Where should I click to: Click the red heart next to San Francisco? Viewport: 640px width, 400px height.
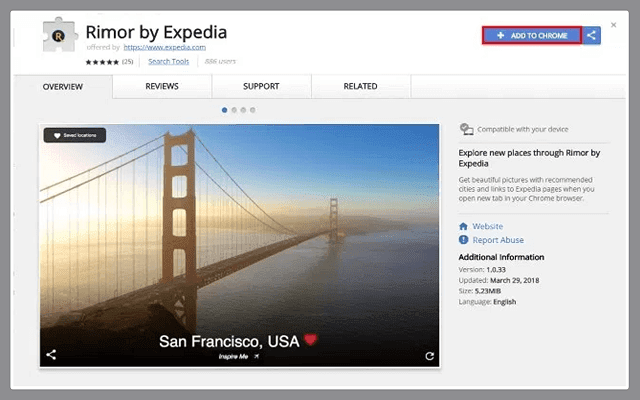click(x=310, y=340)
